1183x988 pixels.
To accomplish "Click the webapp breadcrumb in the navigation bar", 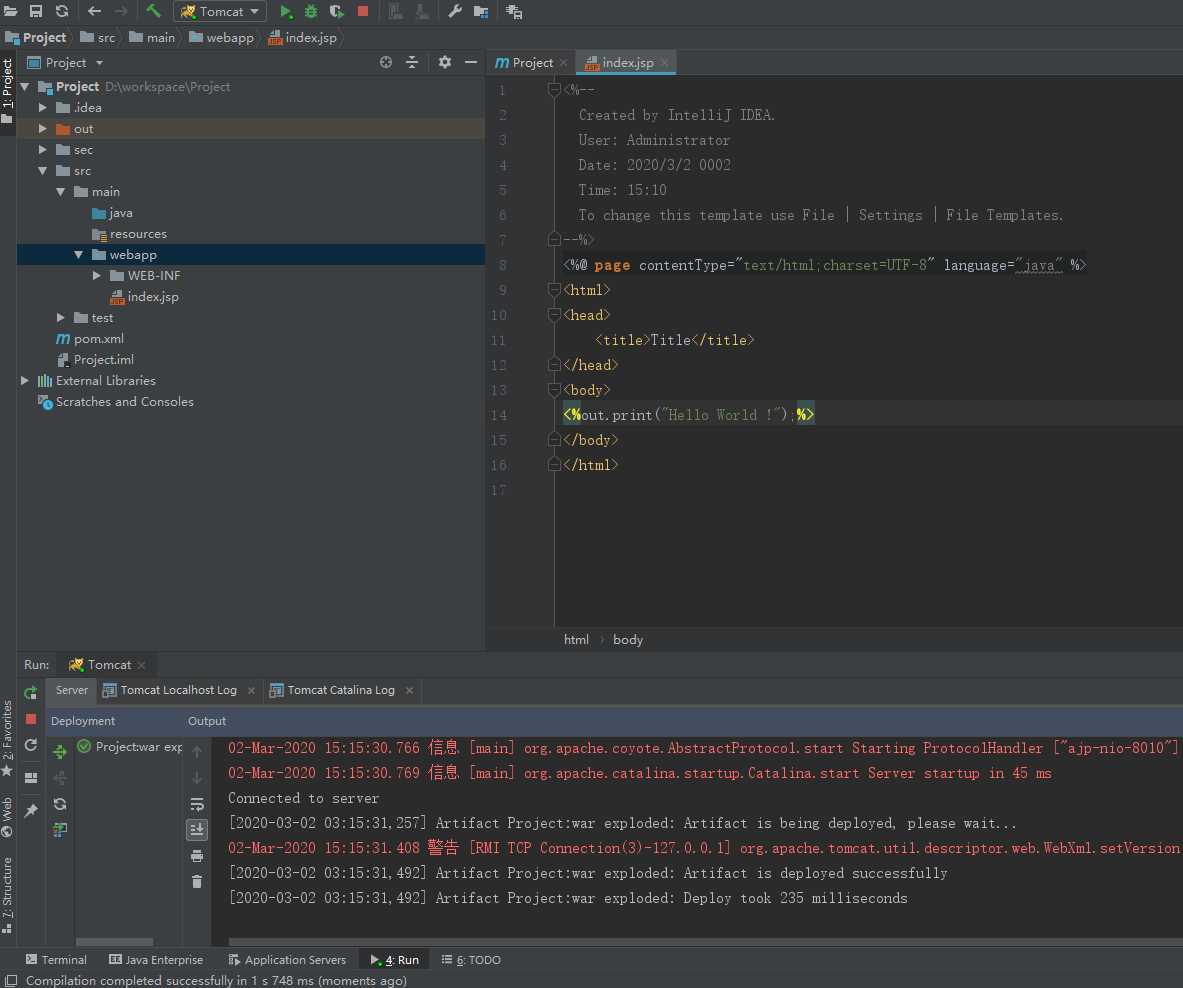I will click(222, 38).
